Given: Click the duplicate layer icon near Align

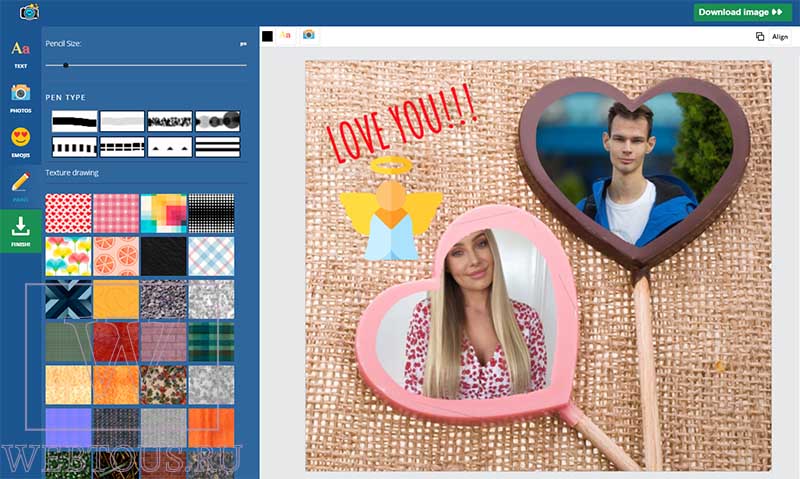Looking at the screenshot, I should (760, 36).
